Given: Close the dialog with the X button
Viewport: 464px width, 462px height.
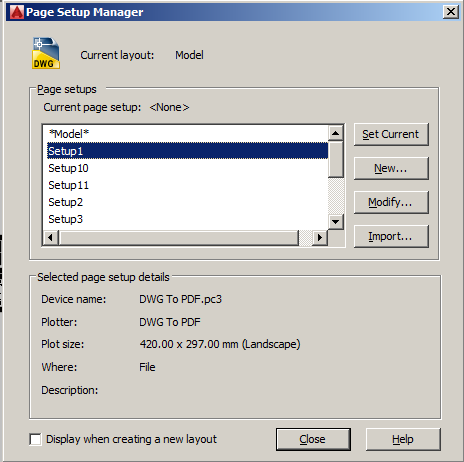Looking at the screenshot, I should [x=451, y=12].
